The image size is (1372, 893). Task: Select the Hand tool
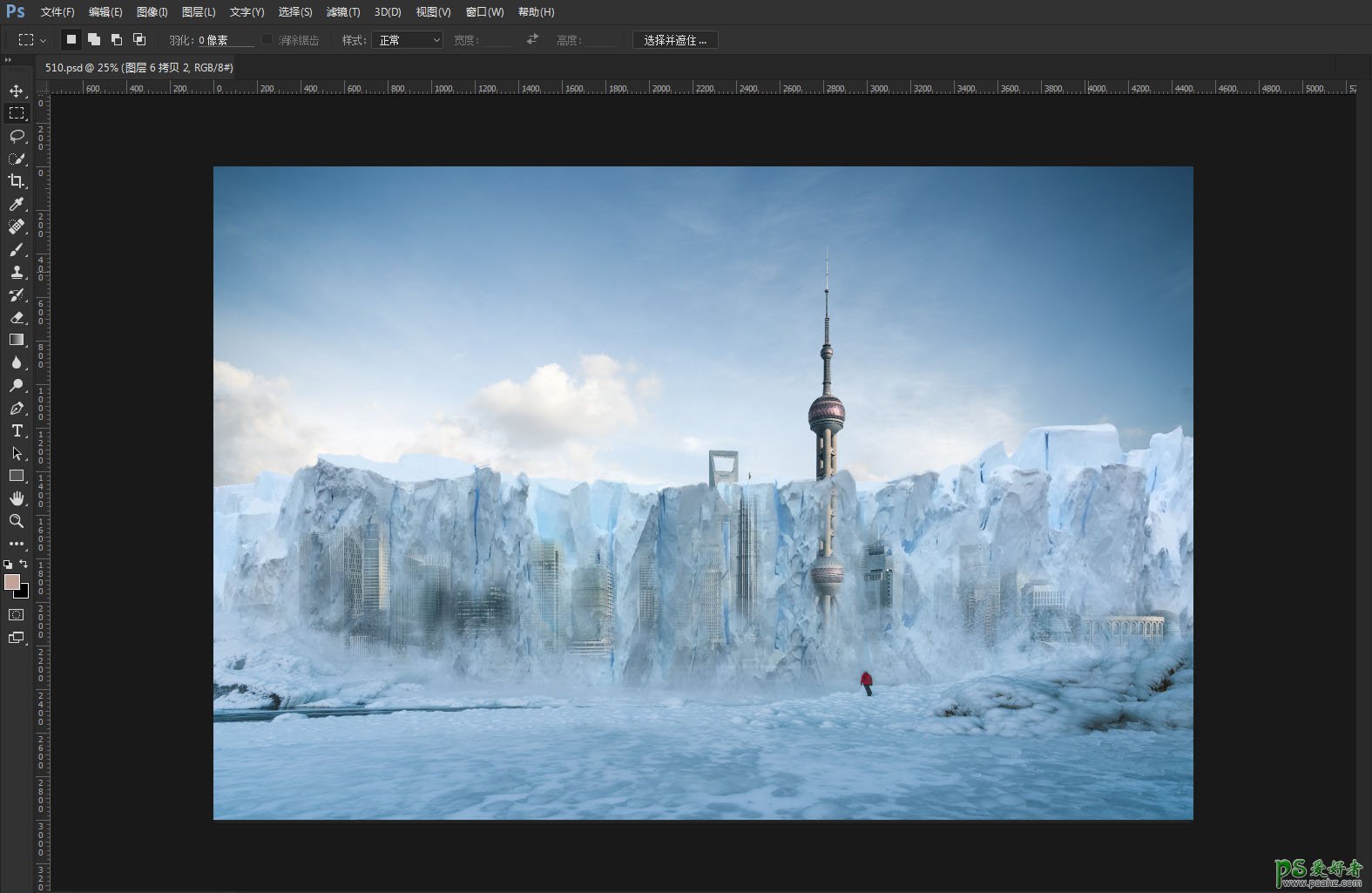tap(17, 498)
